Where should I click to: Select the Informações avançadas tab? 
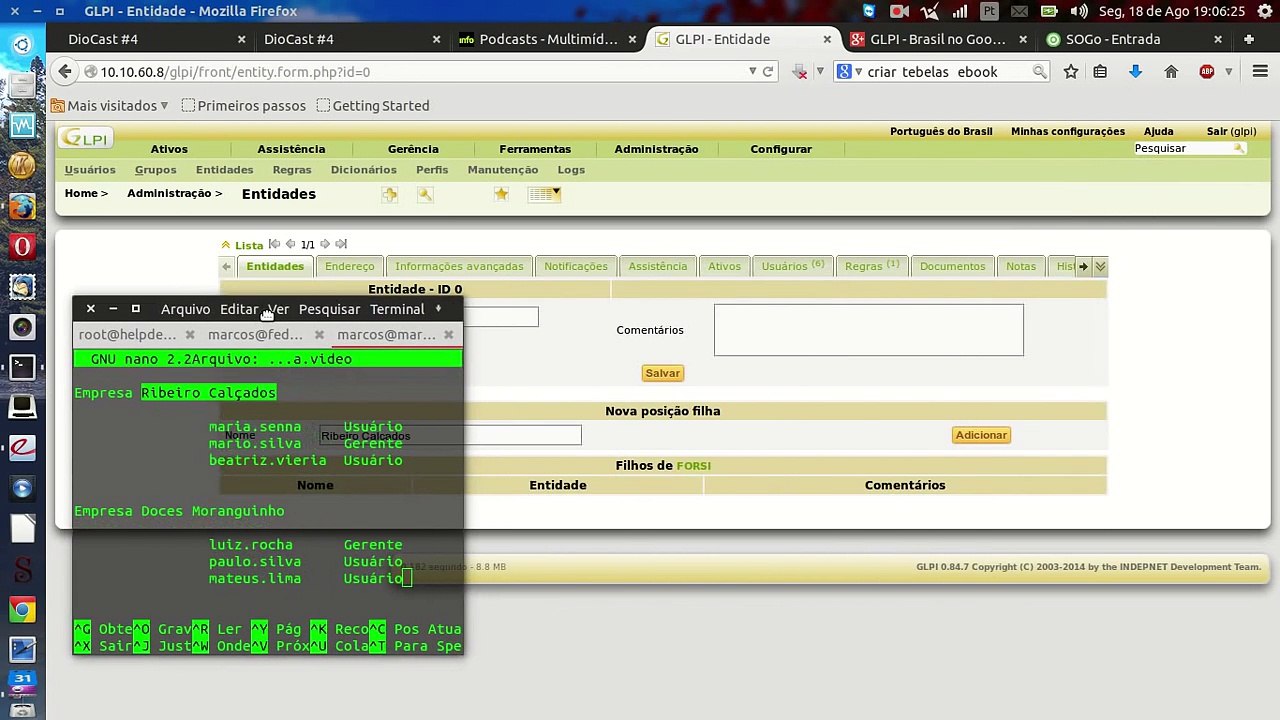(x=459, y=266)
